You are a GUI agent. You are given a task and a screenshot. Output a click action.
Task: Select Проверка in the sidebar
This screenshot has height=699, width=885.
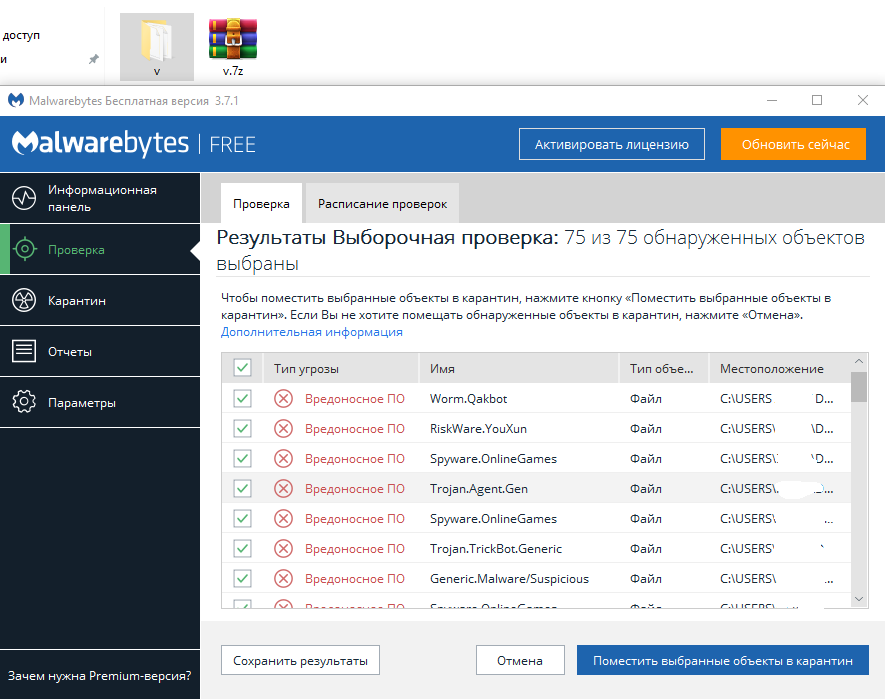100,249
